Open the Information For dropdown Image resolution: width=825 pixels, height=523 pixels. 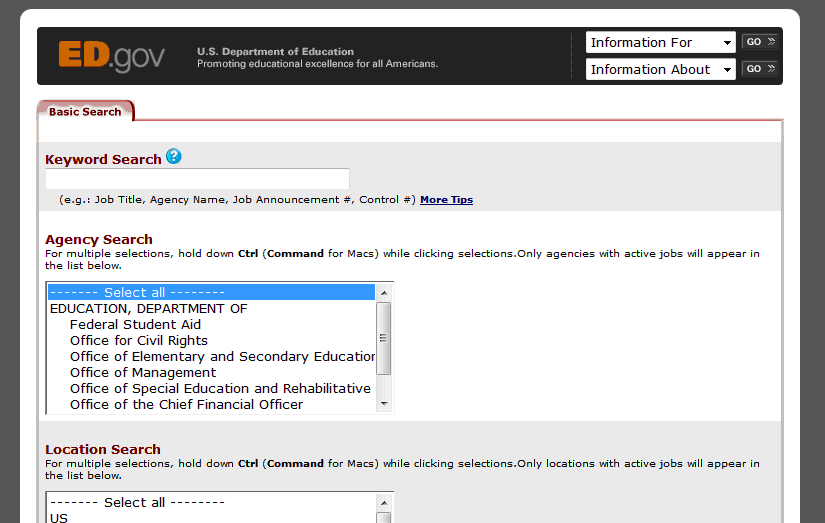point(660,43)
